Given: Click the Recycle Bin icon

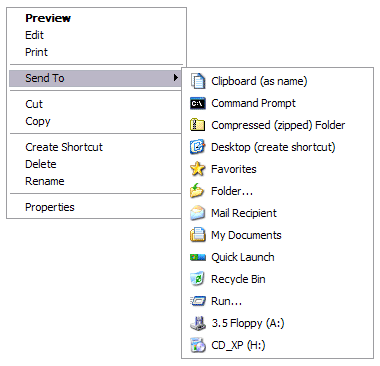Looking at the screenshot, I should click(x=197, y=279).
